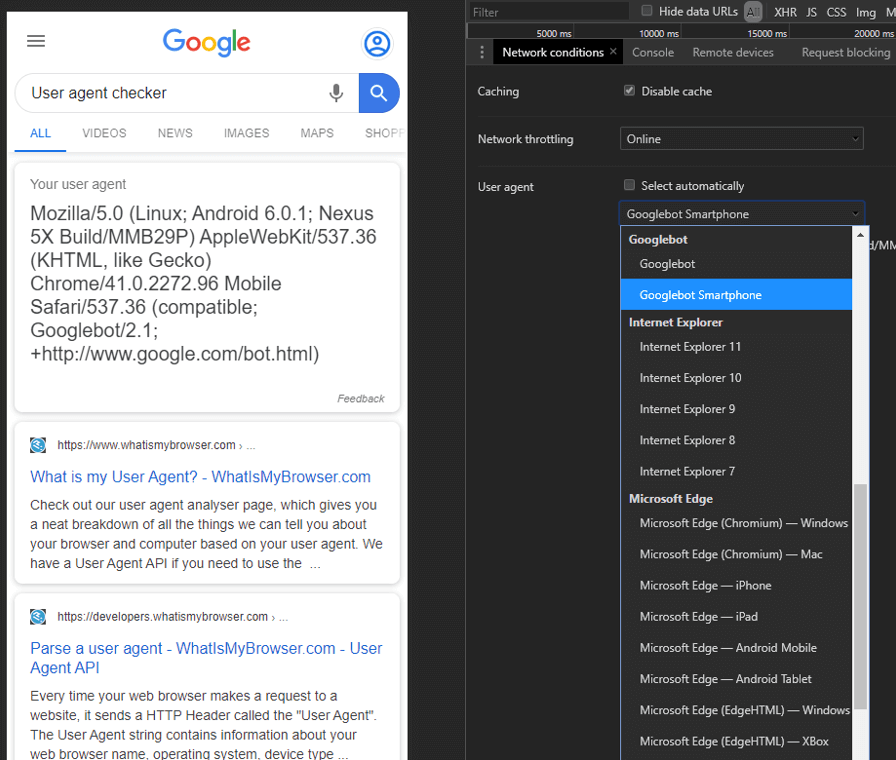Select Microsoft Edge — iPad option
Viewport: 896px width, 760px height.
[x=736, y=617]
